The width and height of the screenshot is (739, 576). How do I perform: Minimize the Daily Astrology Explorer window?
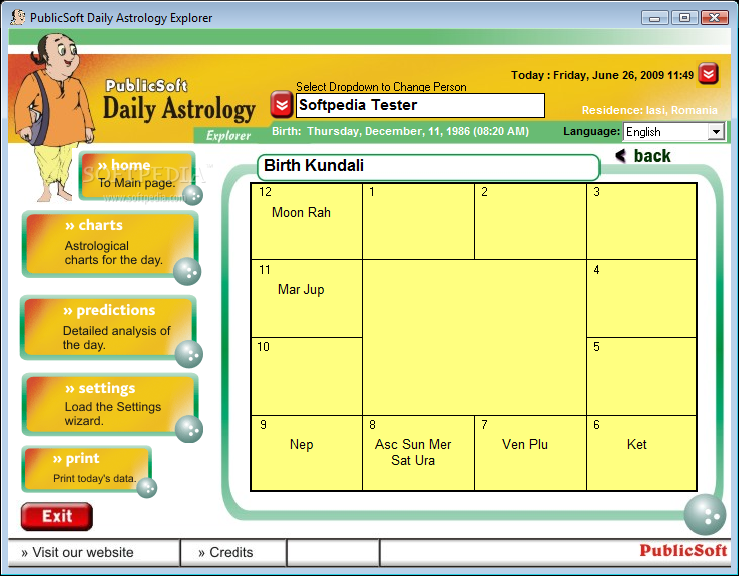pos(654,18)
